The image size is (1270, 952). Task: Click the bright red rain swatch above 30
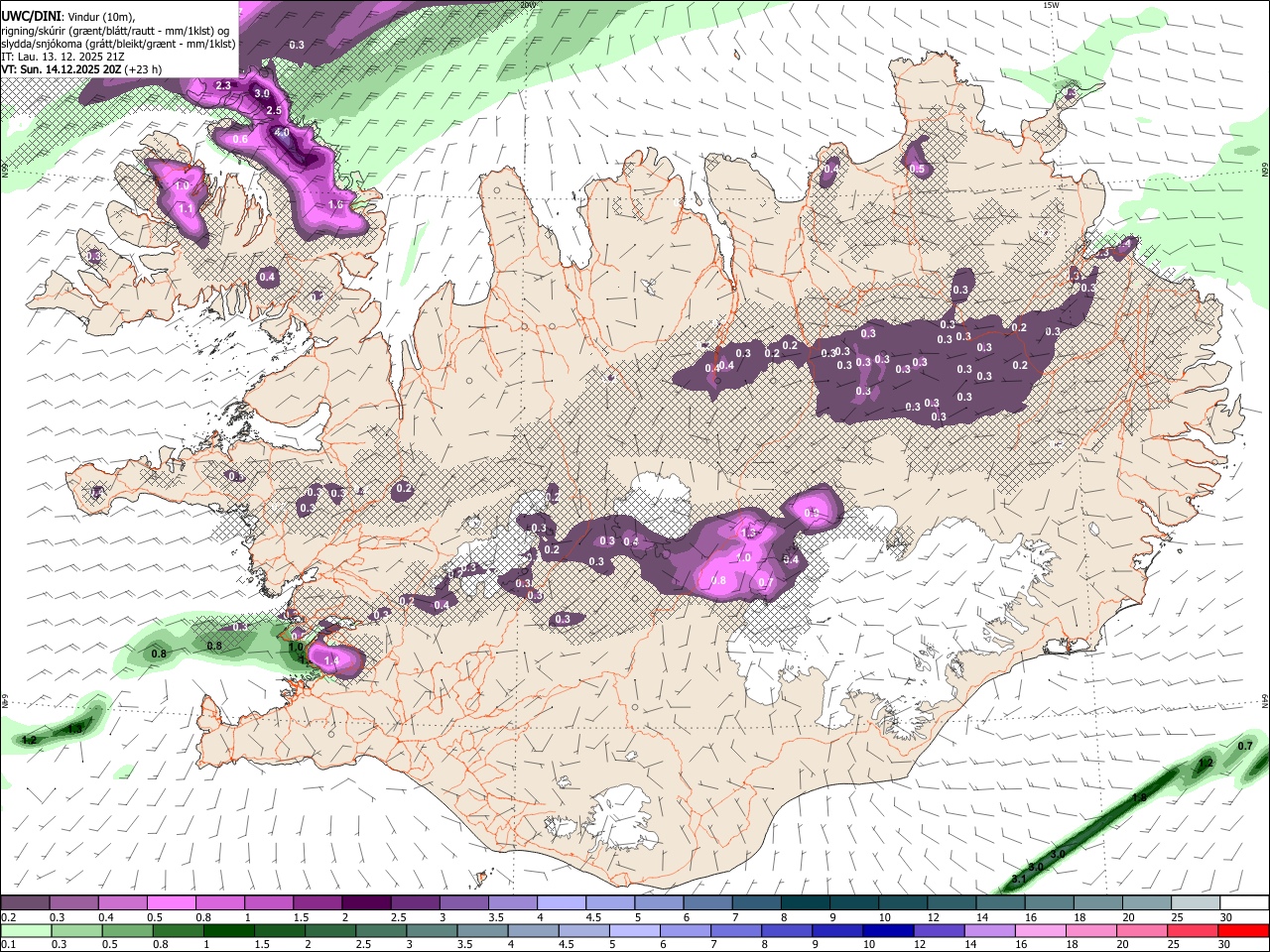tap(1243, 930)
